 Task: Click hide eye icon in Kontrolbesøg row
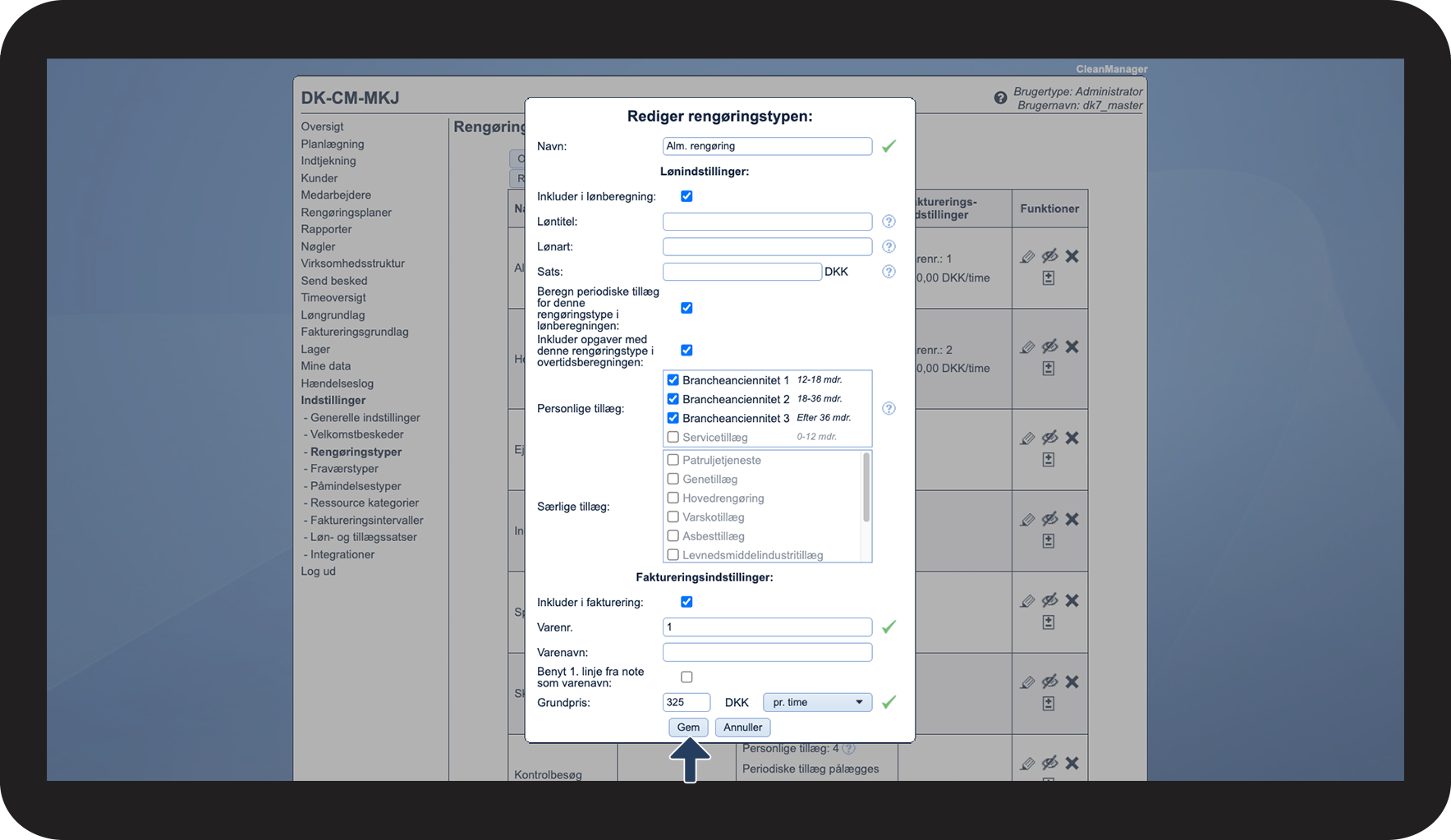pos(1049,763)
